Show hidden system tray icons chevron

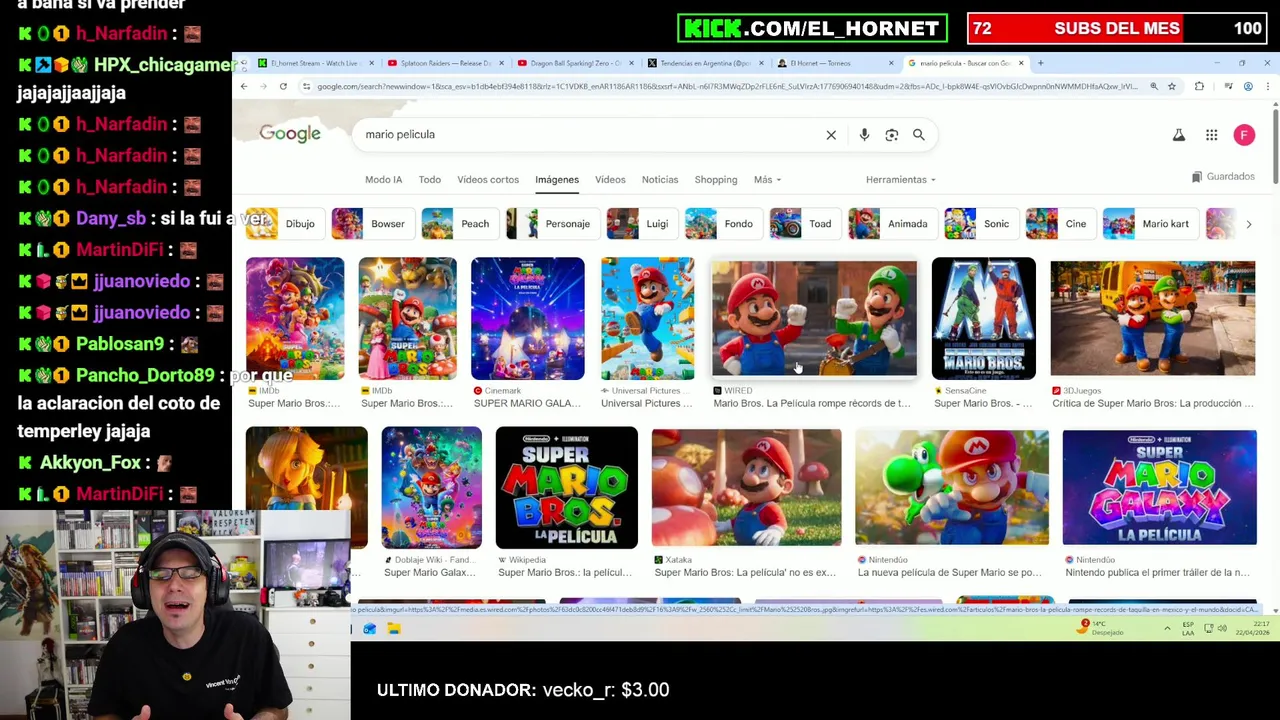(x=1167, y=629)
